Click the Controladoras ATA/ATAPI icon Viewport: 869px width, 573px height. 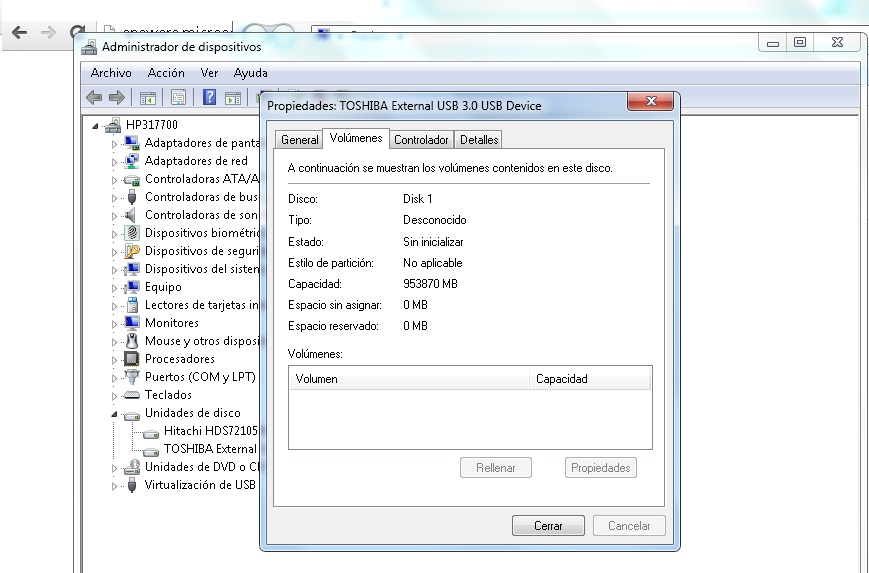(132, 180)
